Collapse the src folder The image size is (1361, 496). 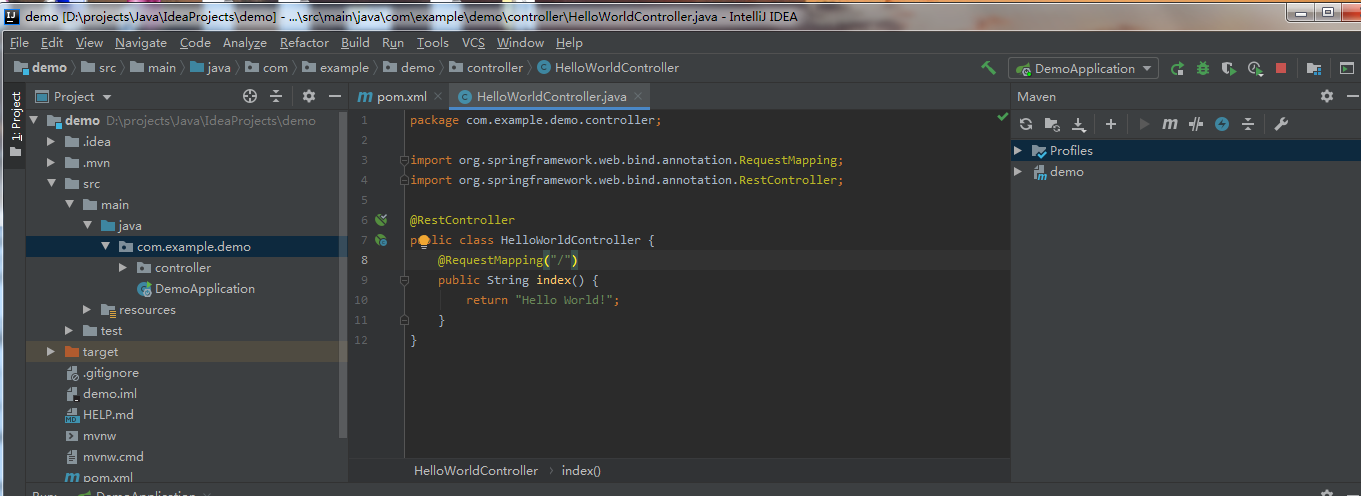pos(52,183)
